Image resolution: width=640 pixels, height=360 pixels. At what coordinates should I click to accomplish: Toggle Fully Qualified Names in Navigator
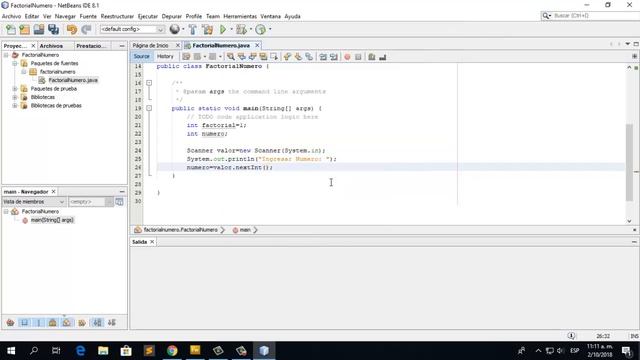tap(82, 323)
